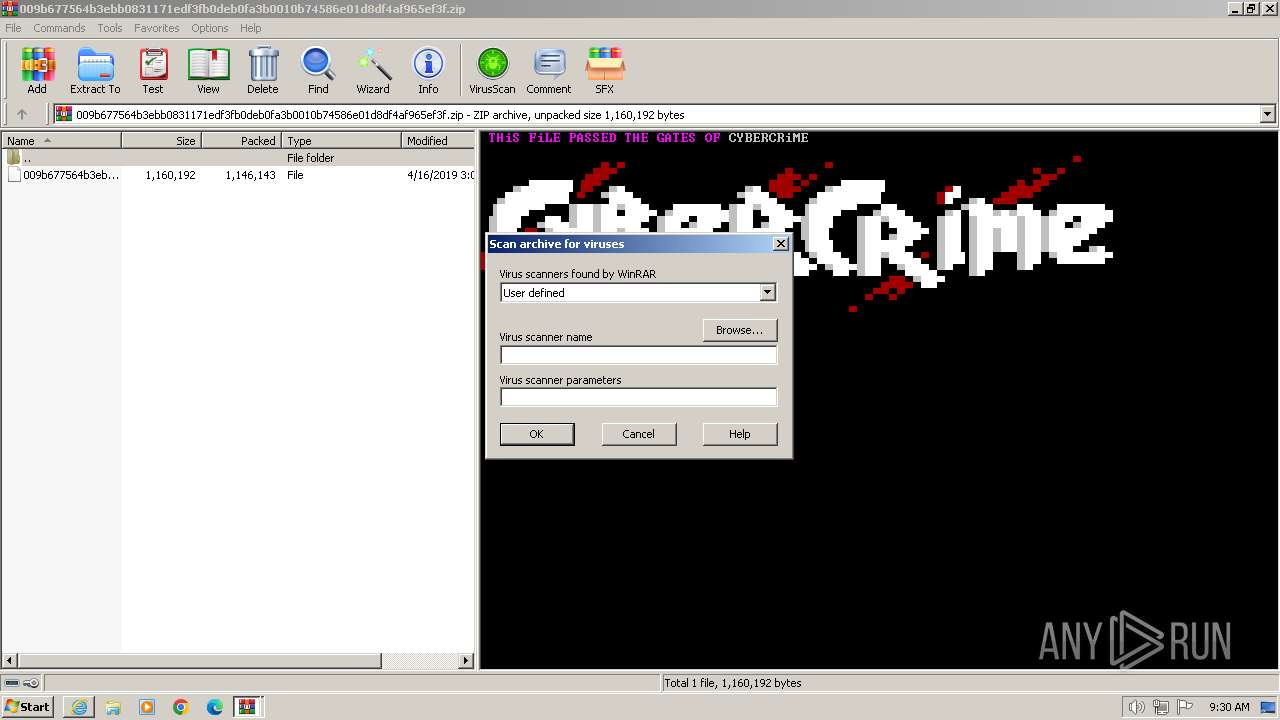Open File Explorer taskbar icon

click(x=113, y=707)
